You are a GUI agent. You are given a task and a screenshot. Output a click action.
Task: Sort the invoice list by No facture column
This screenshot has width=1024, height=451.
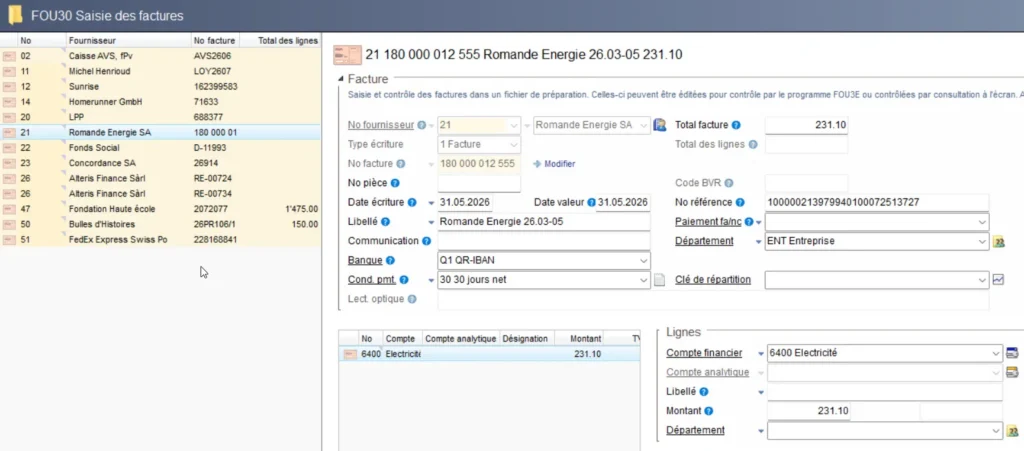tap(215, 40)
